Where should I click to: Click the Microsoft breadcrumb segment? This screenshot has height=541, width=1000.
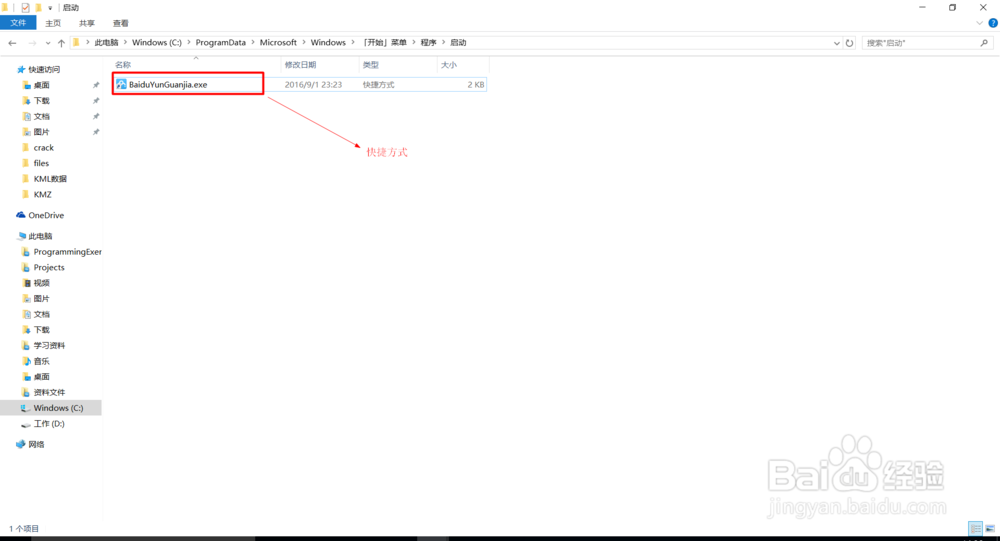coord(278,43)
